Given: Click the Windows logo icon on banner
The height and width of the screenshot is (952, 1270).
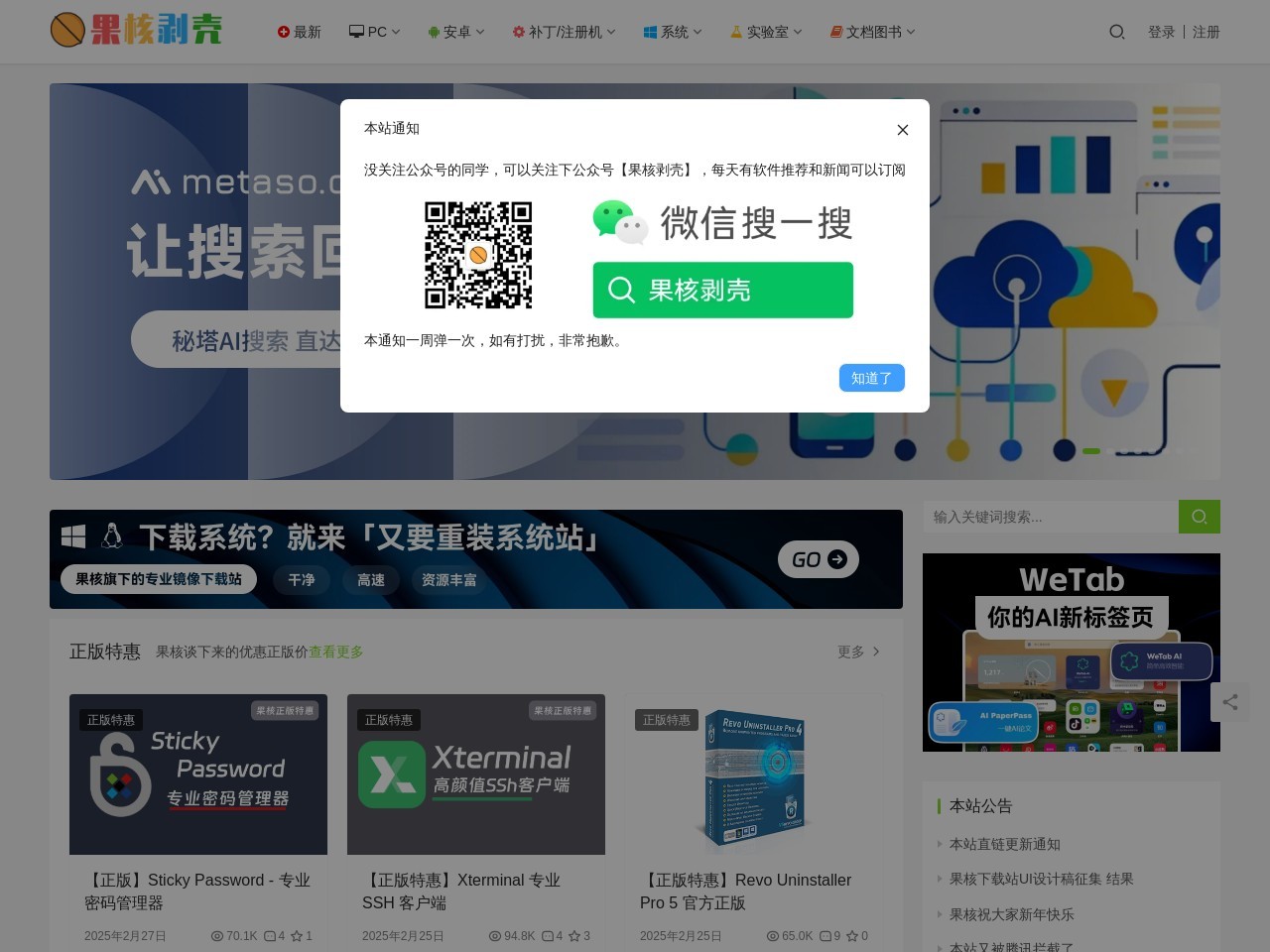Looking at the screenshot, I should point(73,536).
